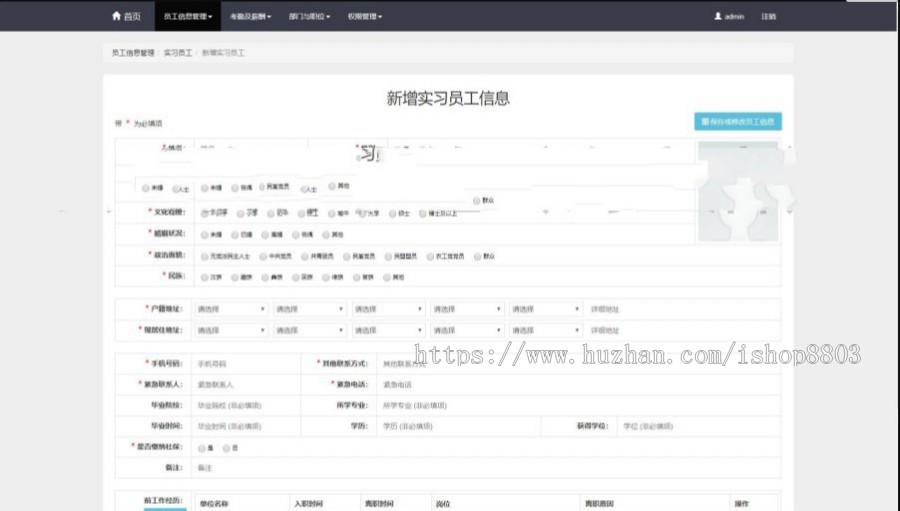Click the 紧急电话 input field
The height and width of the screenshot is (511, 900).
tap(578, 385)
